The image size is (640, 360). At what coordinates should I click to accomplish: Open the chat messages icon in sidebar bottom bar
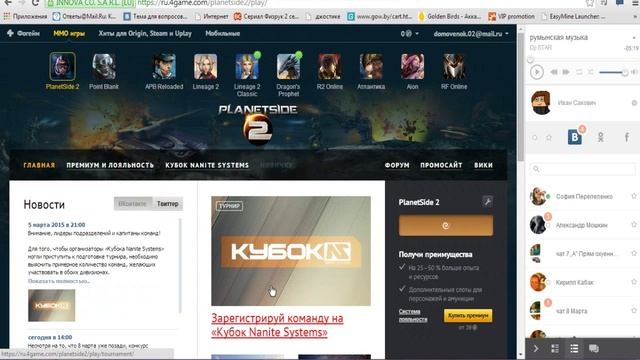click(x=594, y=349)
